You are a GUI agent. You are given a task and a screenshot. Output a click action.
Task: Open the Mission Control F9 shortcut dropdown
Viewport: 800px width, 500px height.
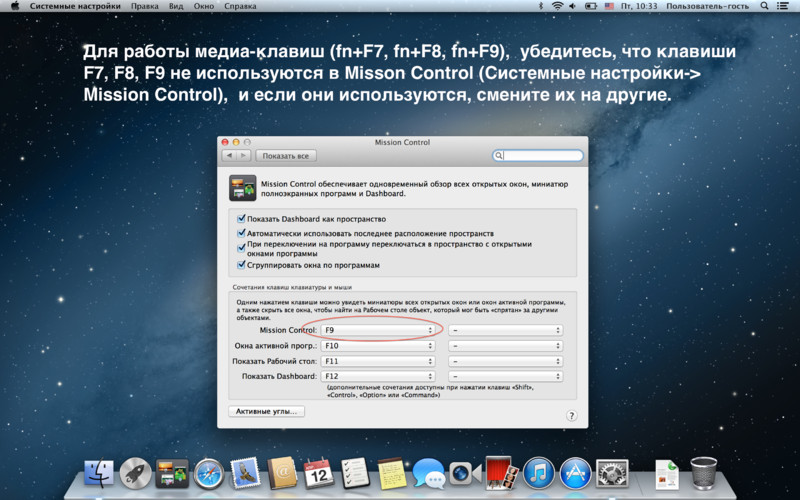click(378, 330)
